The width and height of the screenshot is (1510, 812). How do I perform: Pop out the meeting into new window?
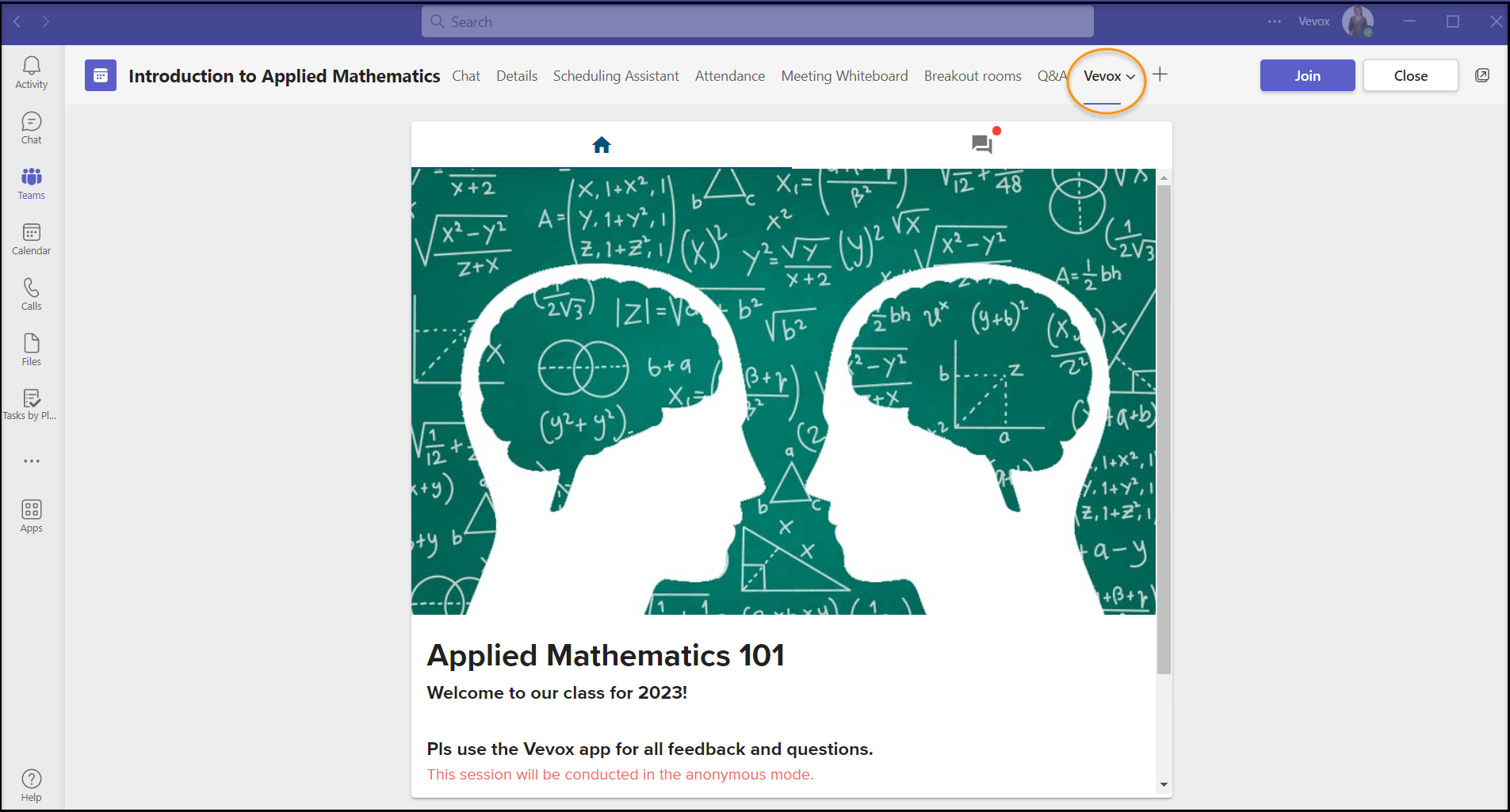click(1482, 75)
